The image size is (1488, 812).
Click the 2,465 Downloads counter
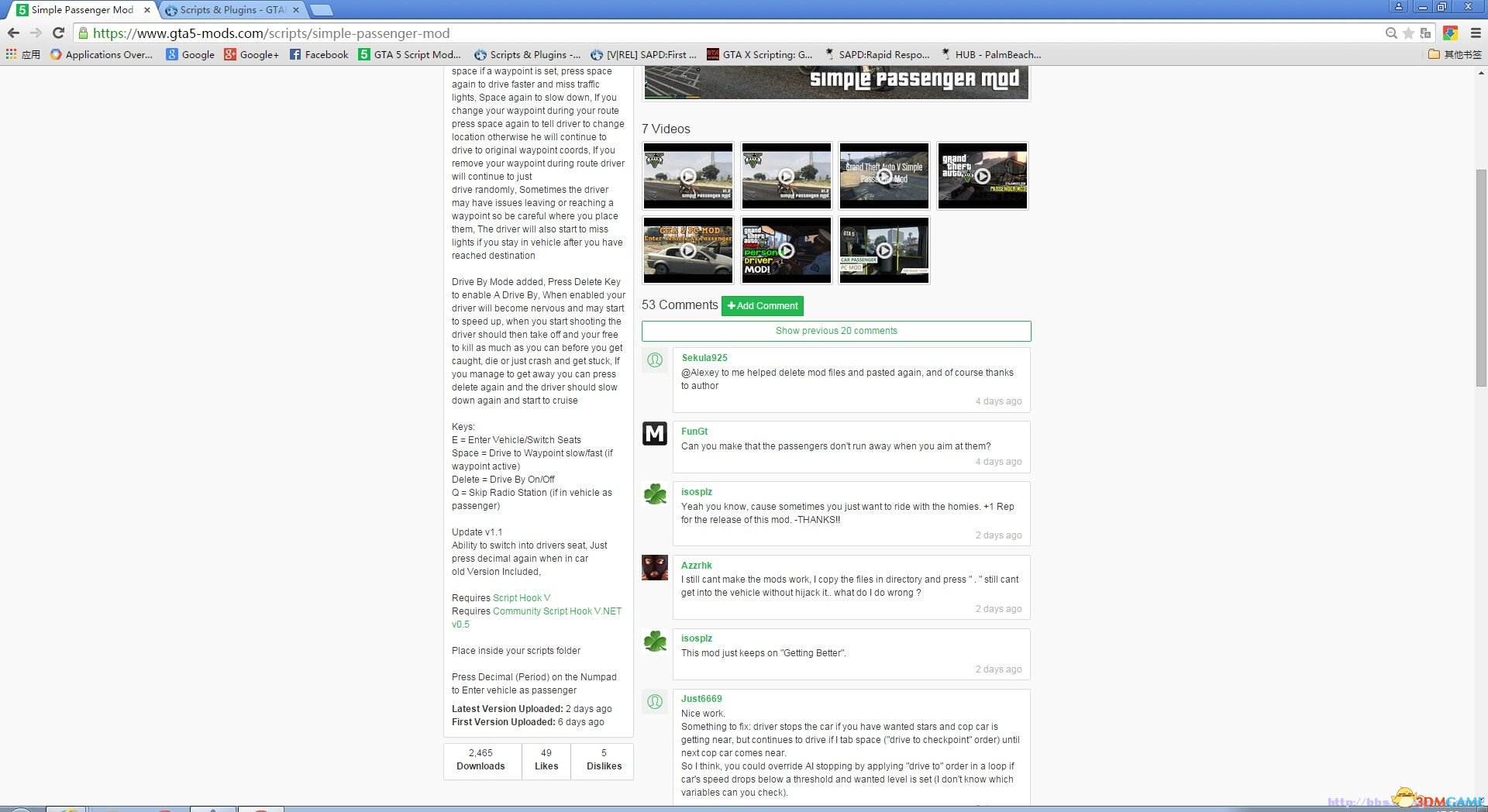click(x=480, y=759)
